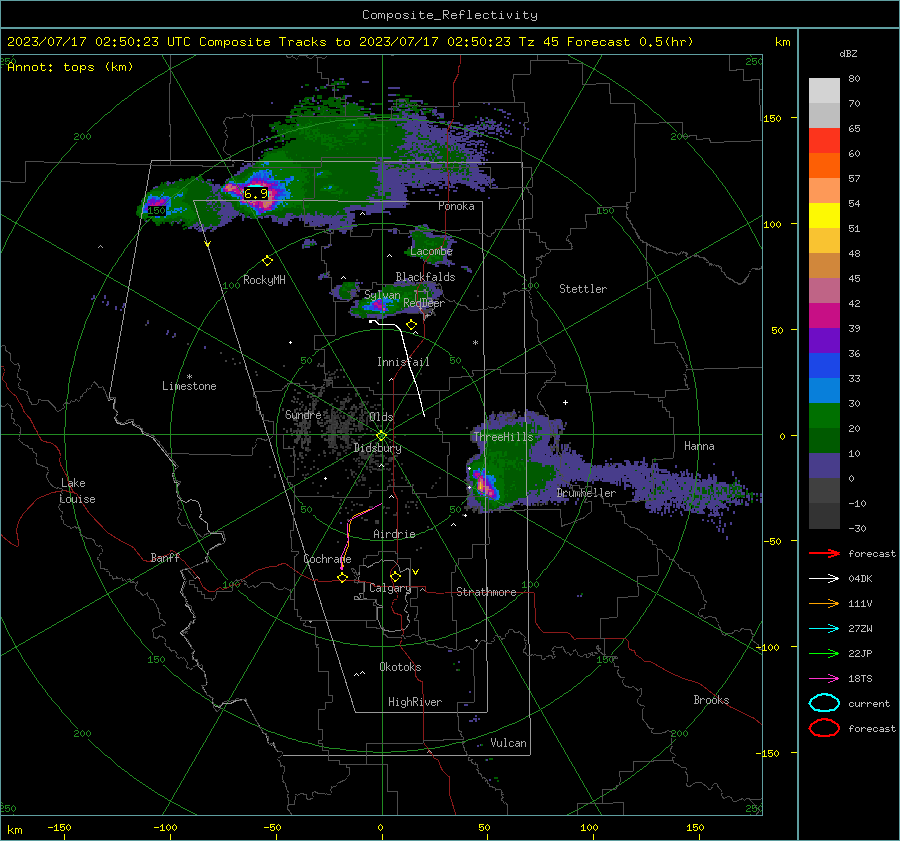Click the yellow 51–54 dBZ swatch

pyautogui.click(x=824, y=216)
